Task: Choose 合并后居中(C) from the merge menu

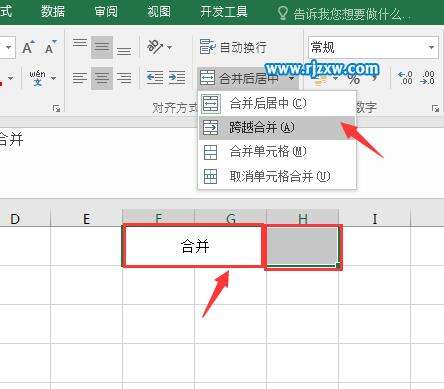Action: click(277, 104)
